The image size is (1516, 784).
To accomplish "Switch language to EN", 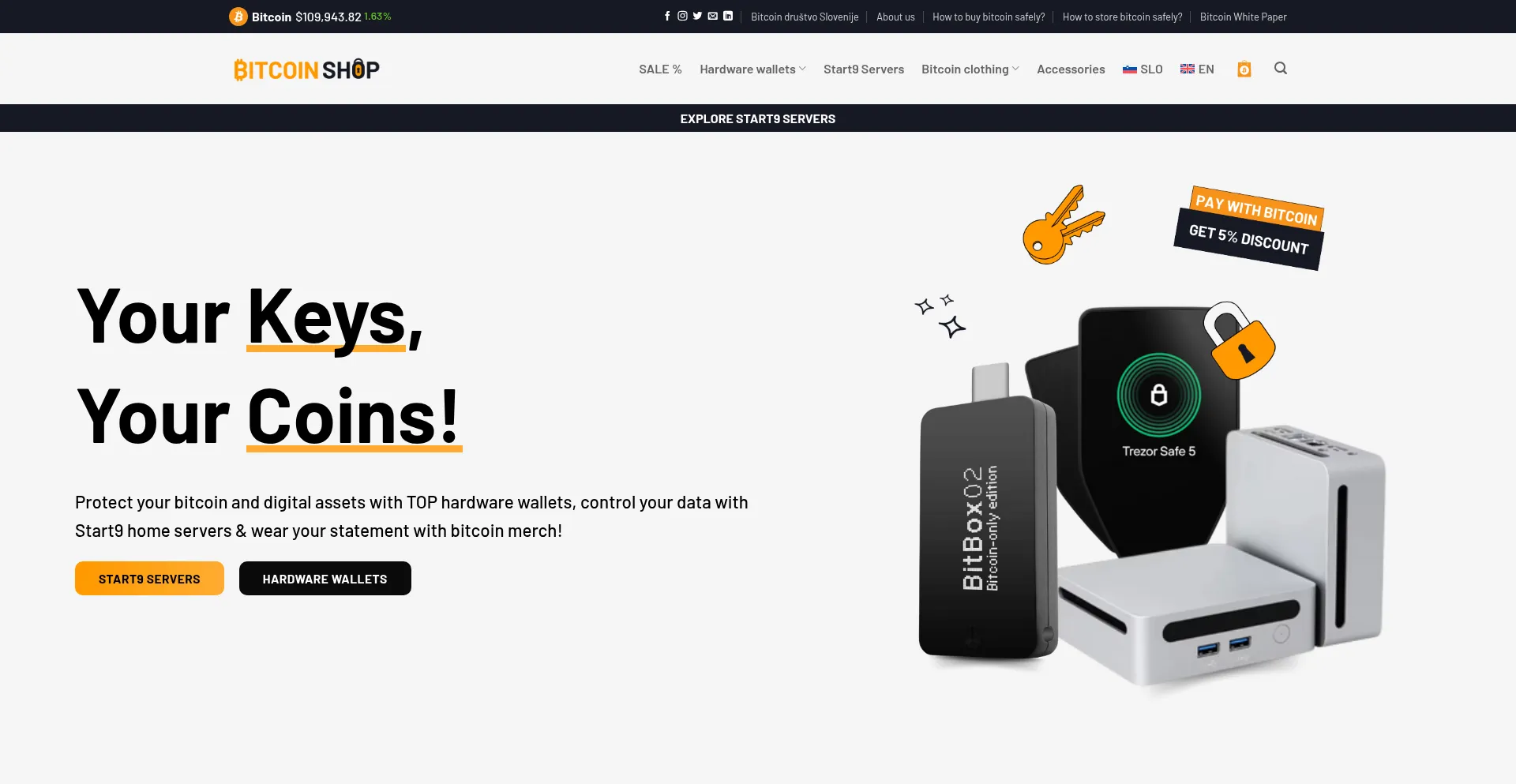I will click(x=1197, y=69).
